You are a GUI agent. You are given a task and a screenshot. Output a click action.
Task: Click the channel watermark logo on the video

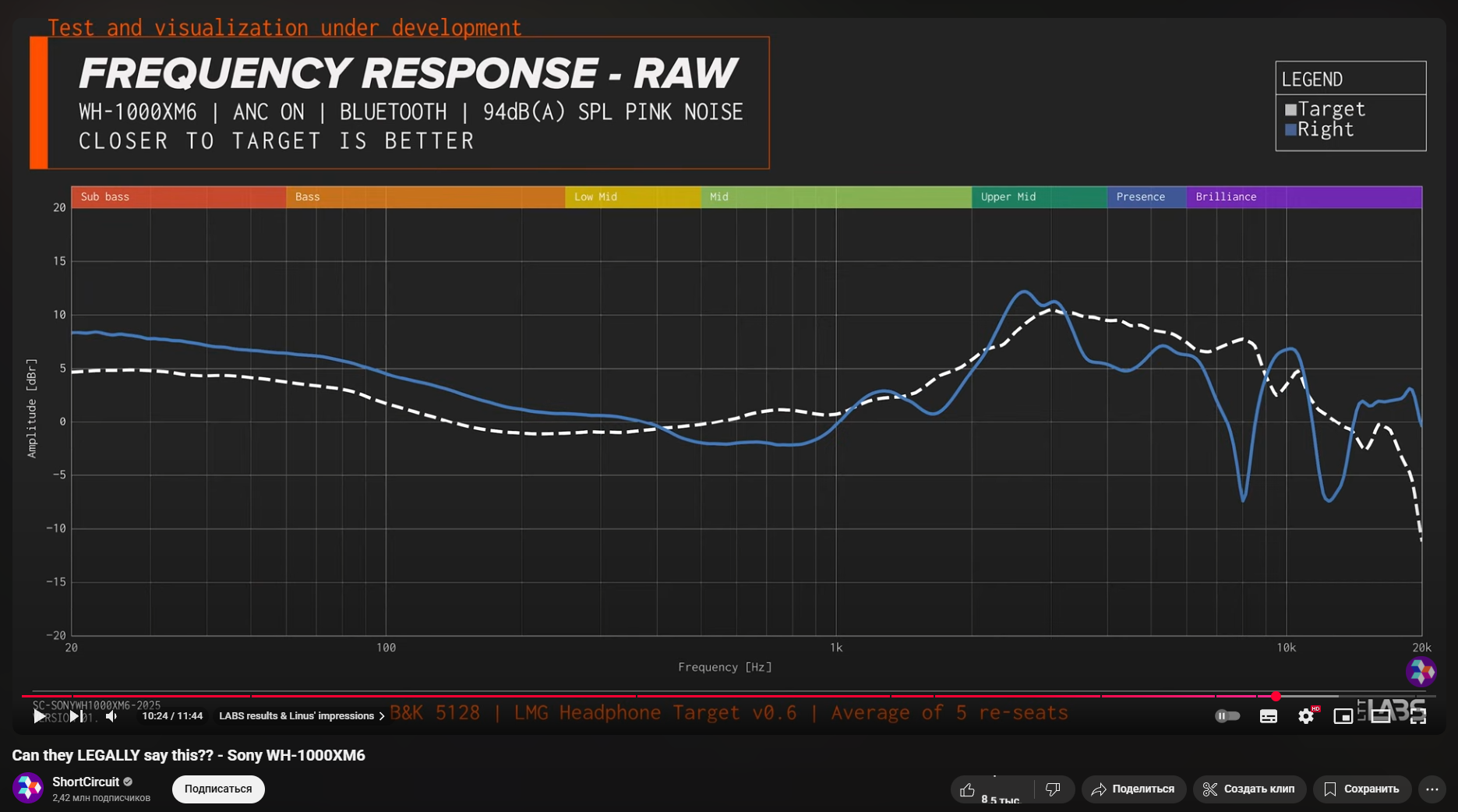pyautogui.click(x=1421, y=672)
